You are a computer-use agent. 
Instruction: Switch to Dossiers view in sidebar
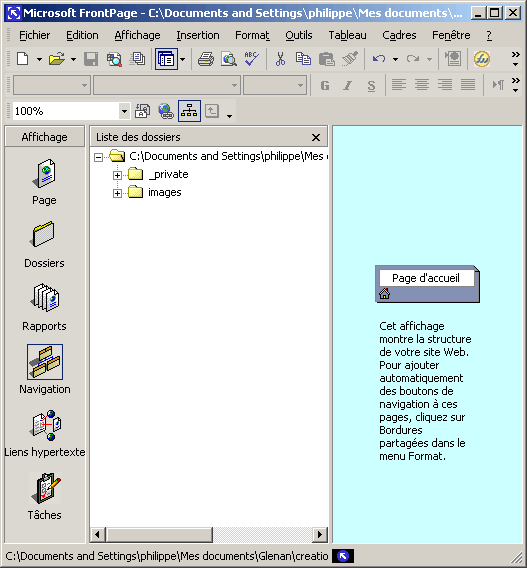click(x=44, y=245)
